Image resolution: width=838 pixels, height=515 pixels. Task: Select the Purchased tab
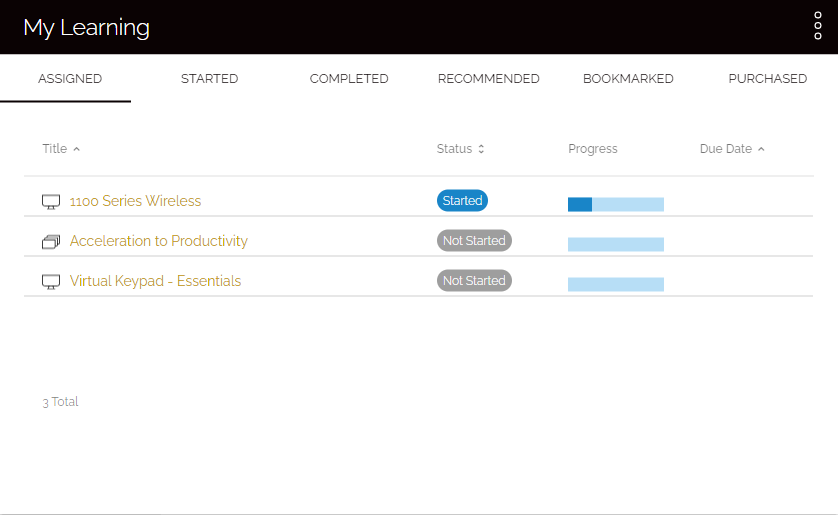[767, 79]
